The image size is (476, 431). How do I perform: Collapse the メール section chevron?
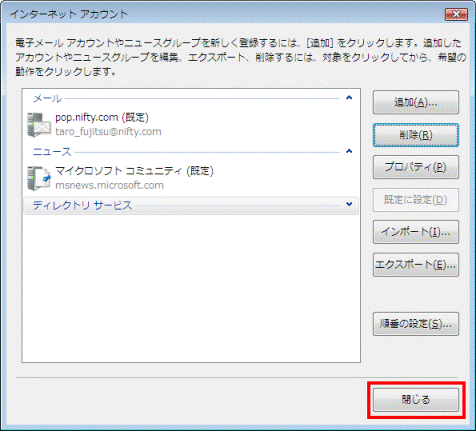(x=349, y=98)
